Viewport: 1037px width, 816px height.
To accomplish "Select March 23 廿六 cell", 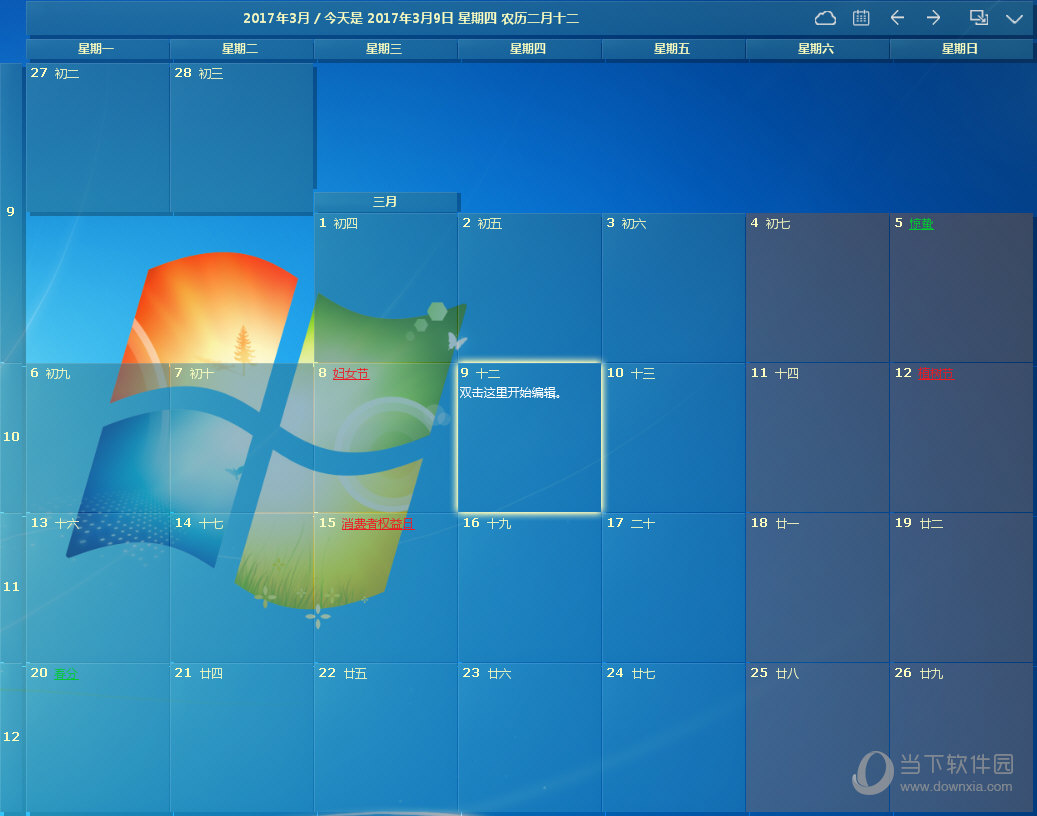I will pyautogui.click(x=530, y=738).
